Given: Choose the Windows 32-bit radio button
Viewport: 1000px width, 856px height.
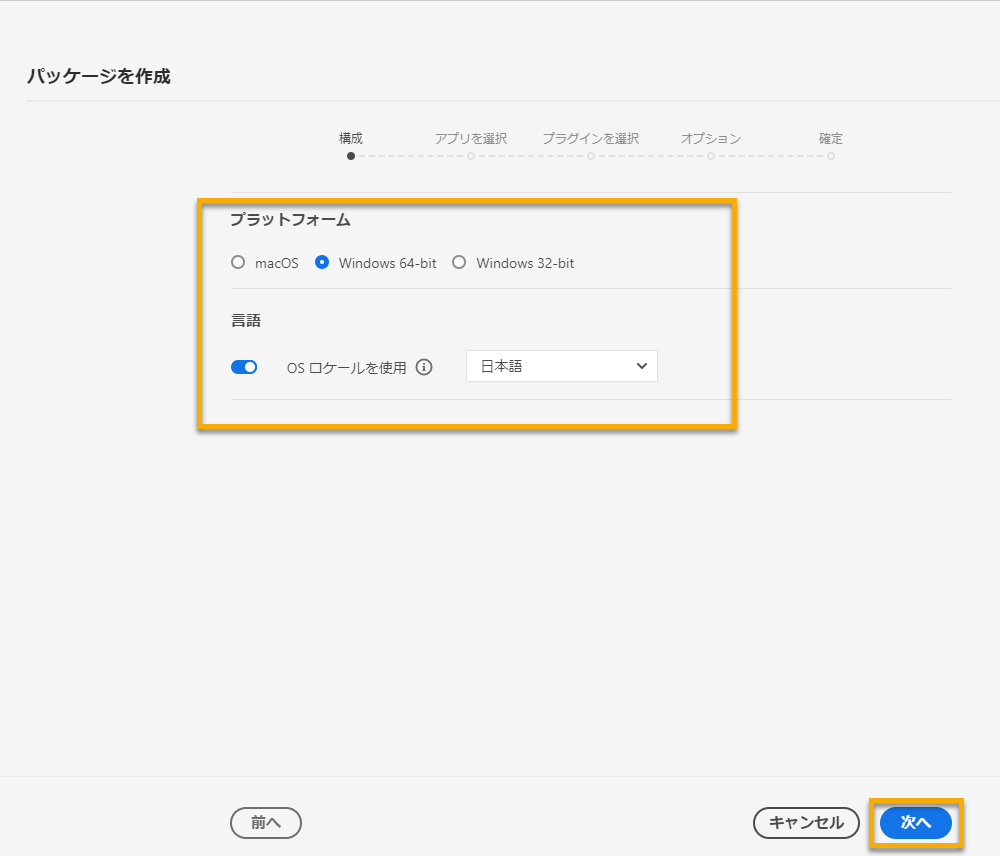Looking at the screenshot, I should coord(459,262).
